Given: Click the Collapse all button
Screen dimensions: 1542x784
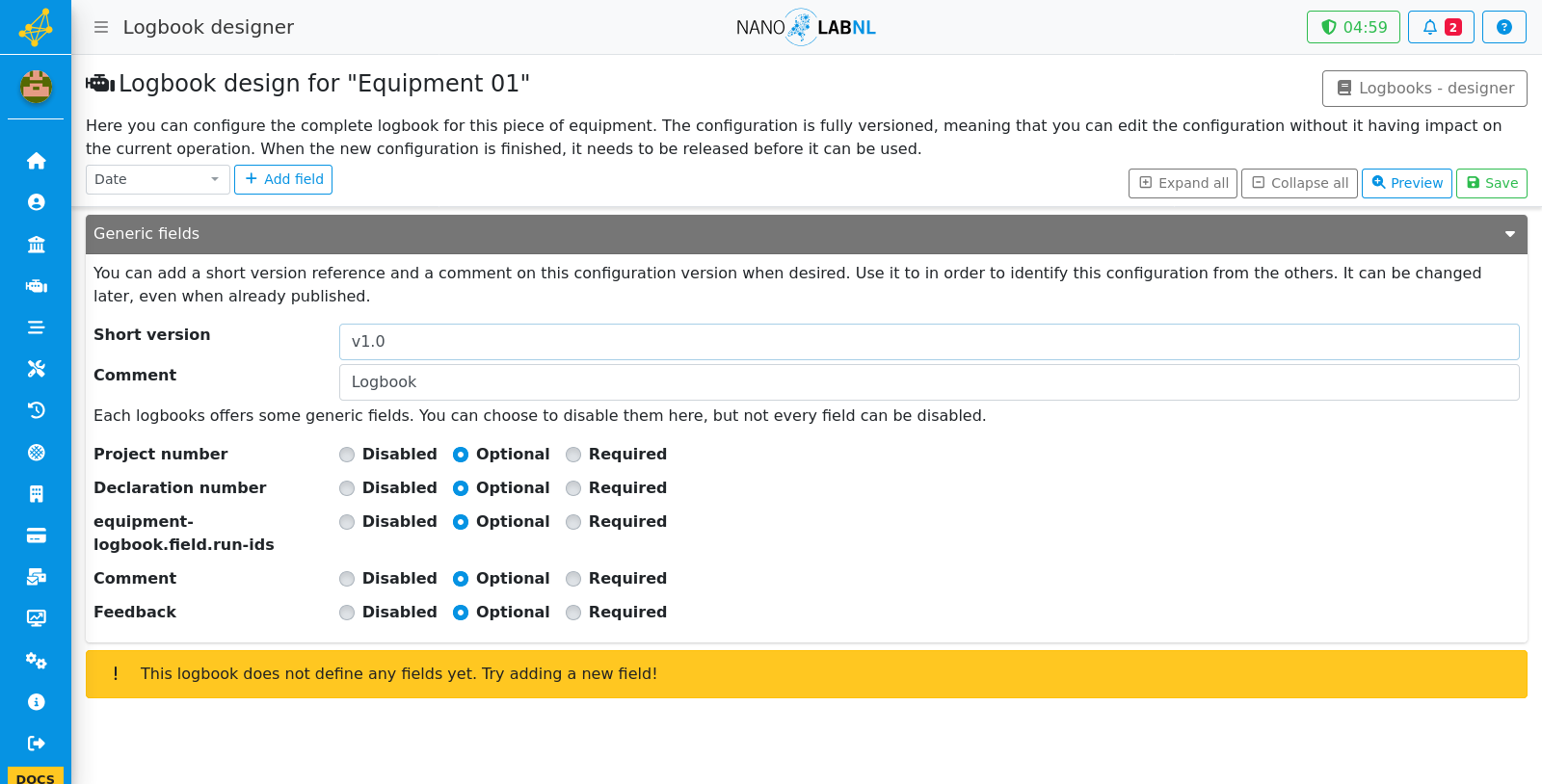Looking at the screenshot, I should click(1299, 183).
